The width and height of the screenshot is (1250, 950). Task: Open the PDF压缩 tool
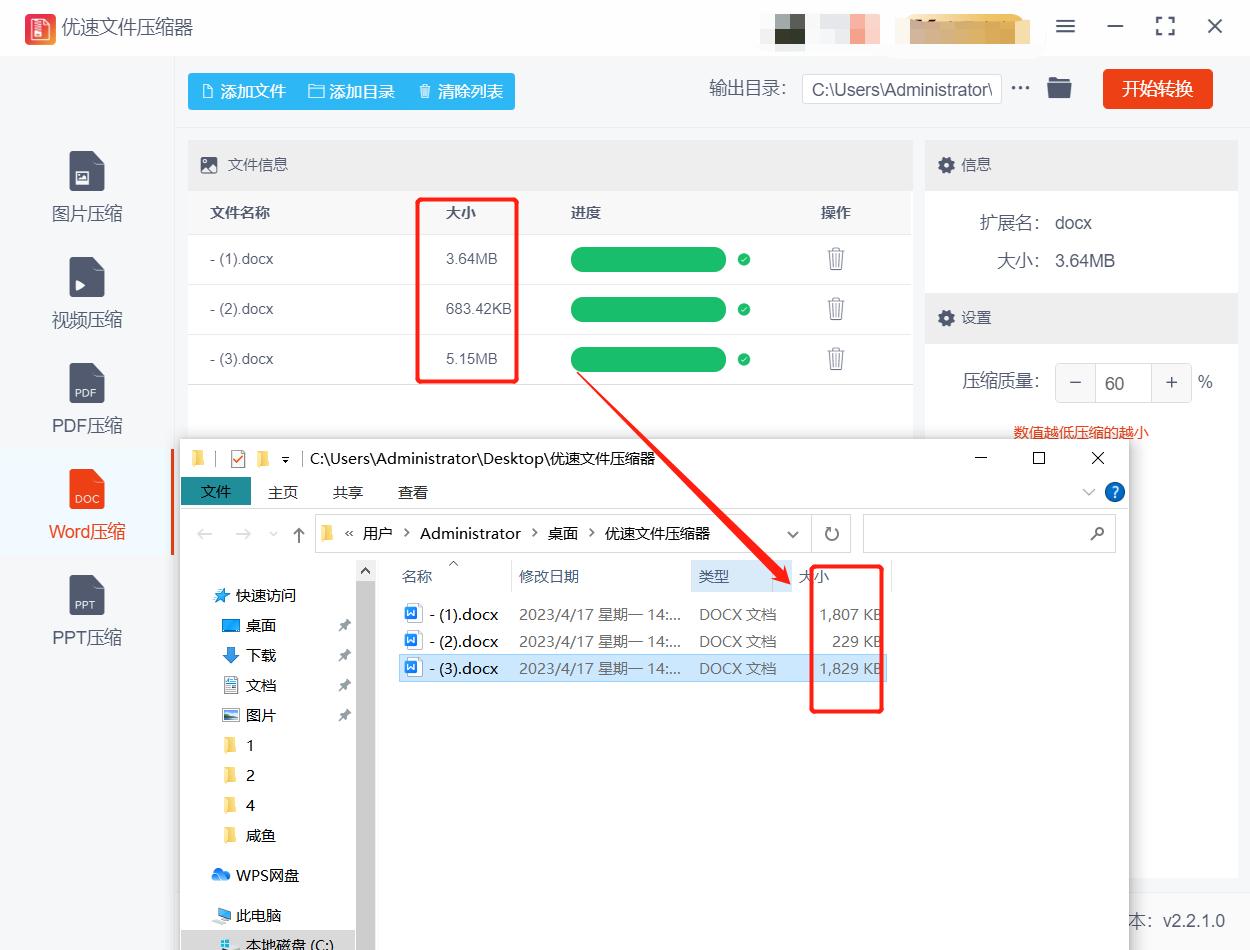(x=86, y=398)
